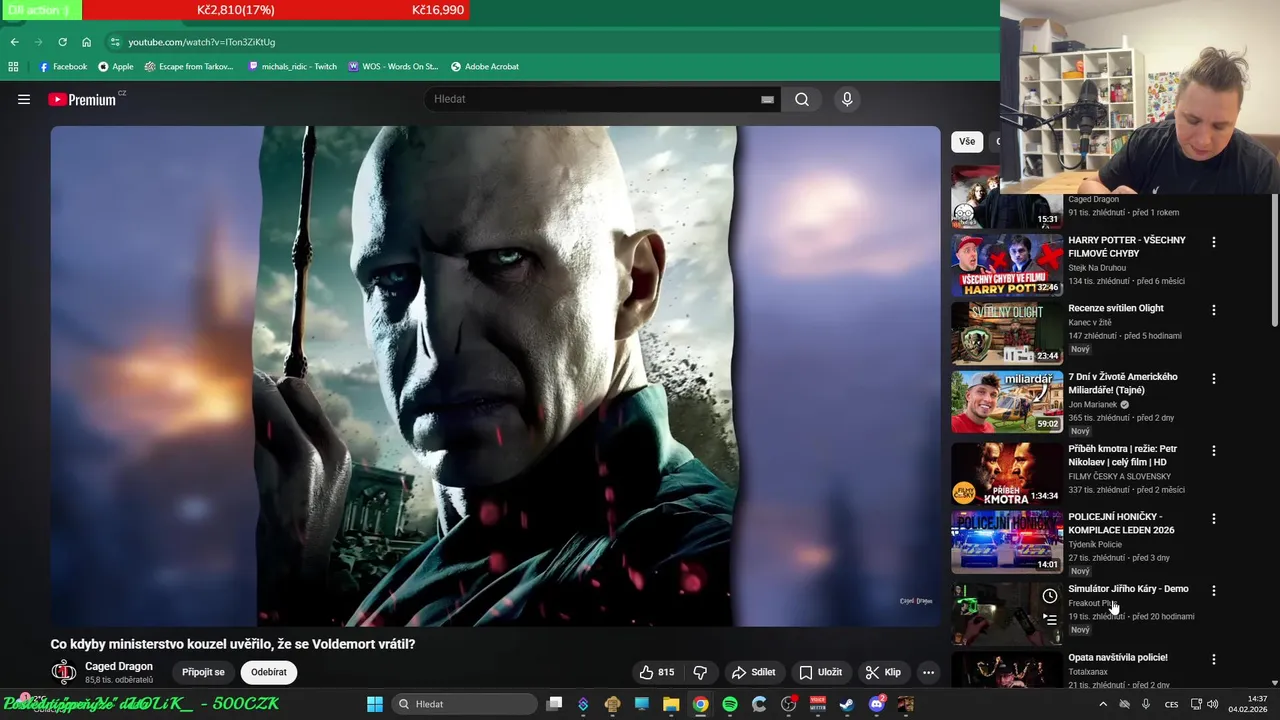Open the Caged Dragon channel name link
Screen dimensions: 1280x720
point(119,666)
